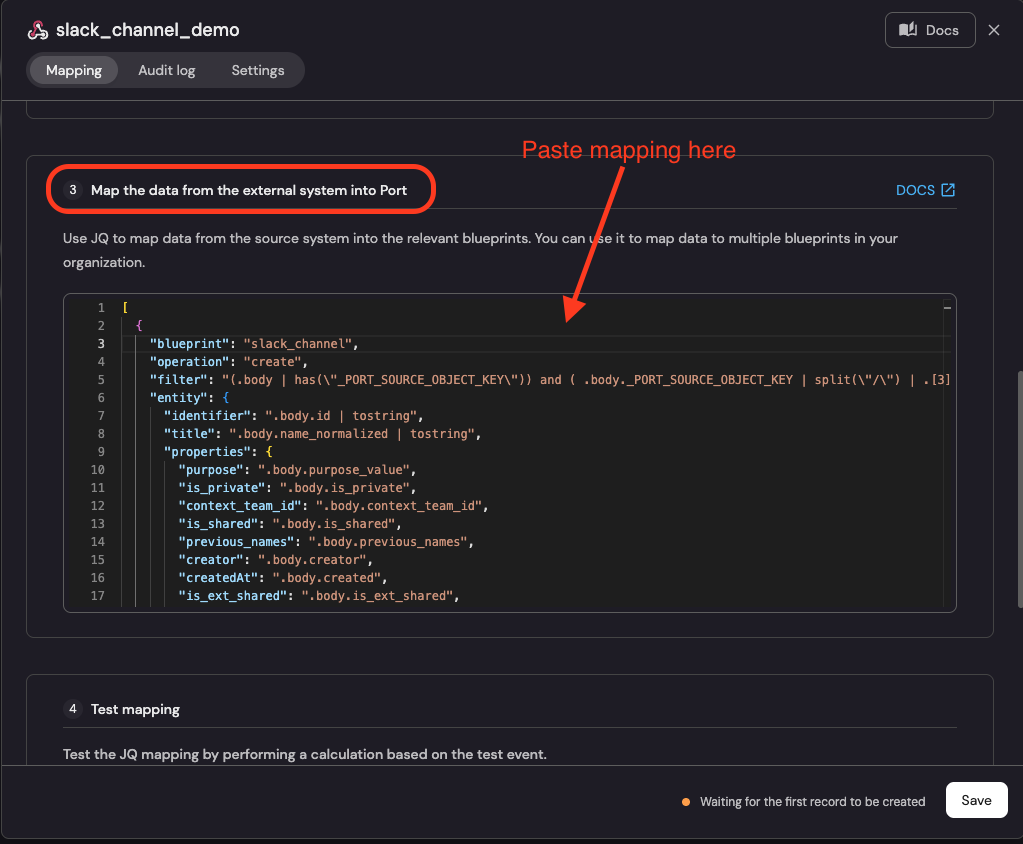Click line number 6 in editor gutter
The height and width of the screenshot is (844, 1023).
tap(100, 398)
